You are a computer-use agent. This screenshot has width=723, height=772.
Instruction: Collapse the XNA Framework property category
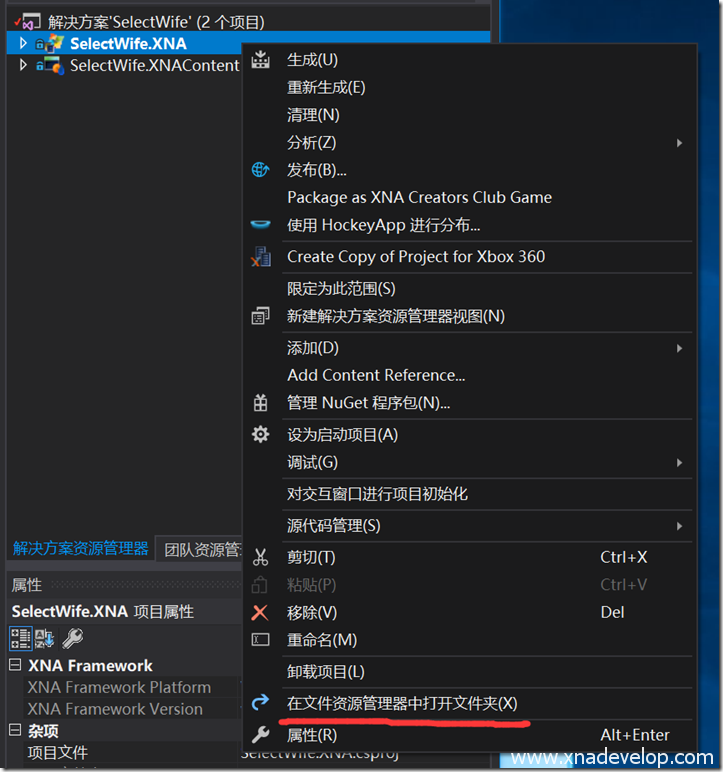tap(15, 666)
